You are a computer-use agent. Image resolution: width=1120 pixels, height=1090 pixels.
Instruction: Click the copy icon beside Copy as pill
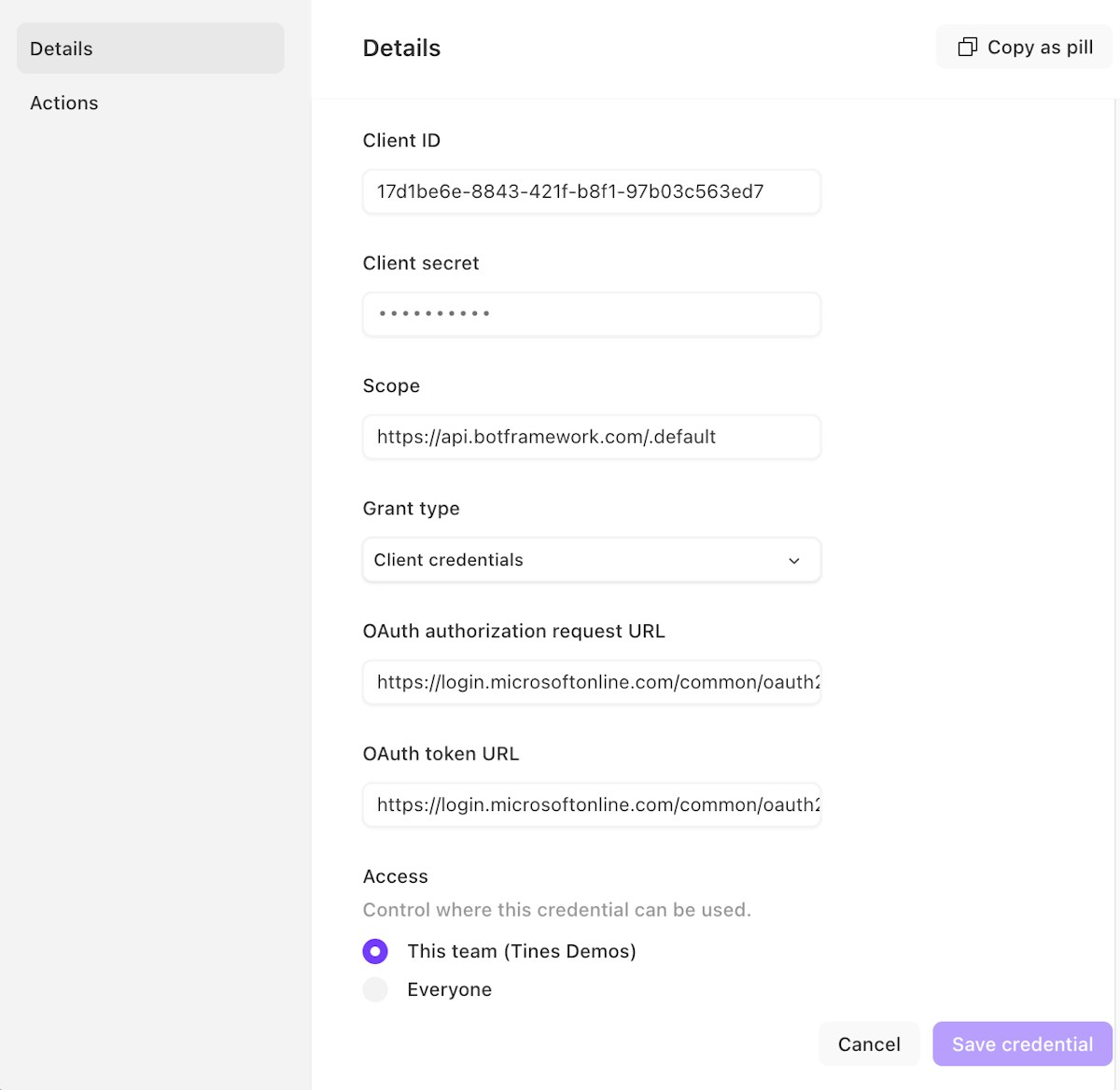[968, 48]
